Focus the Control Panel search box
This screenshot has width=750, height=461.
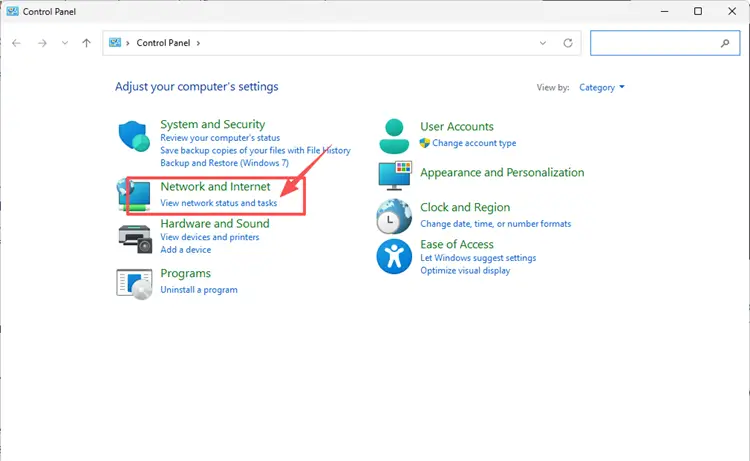click(665, 43)
